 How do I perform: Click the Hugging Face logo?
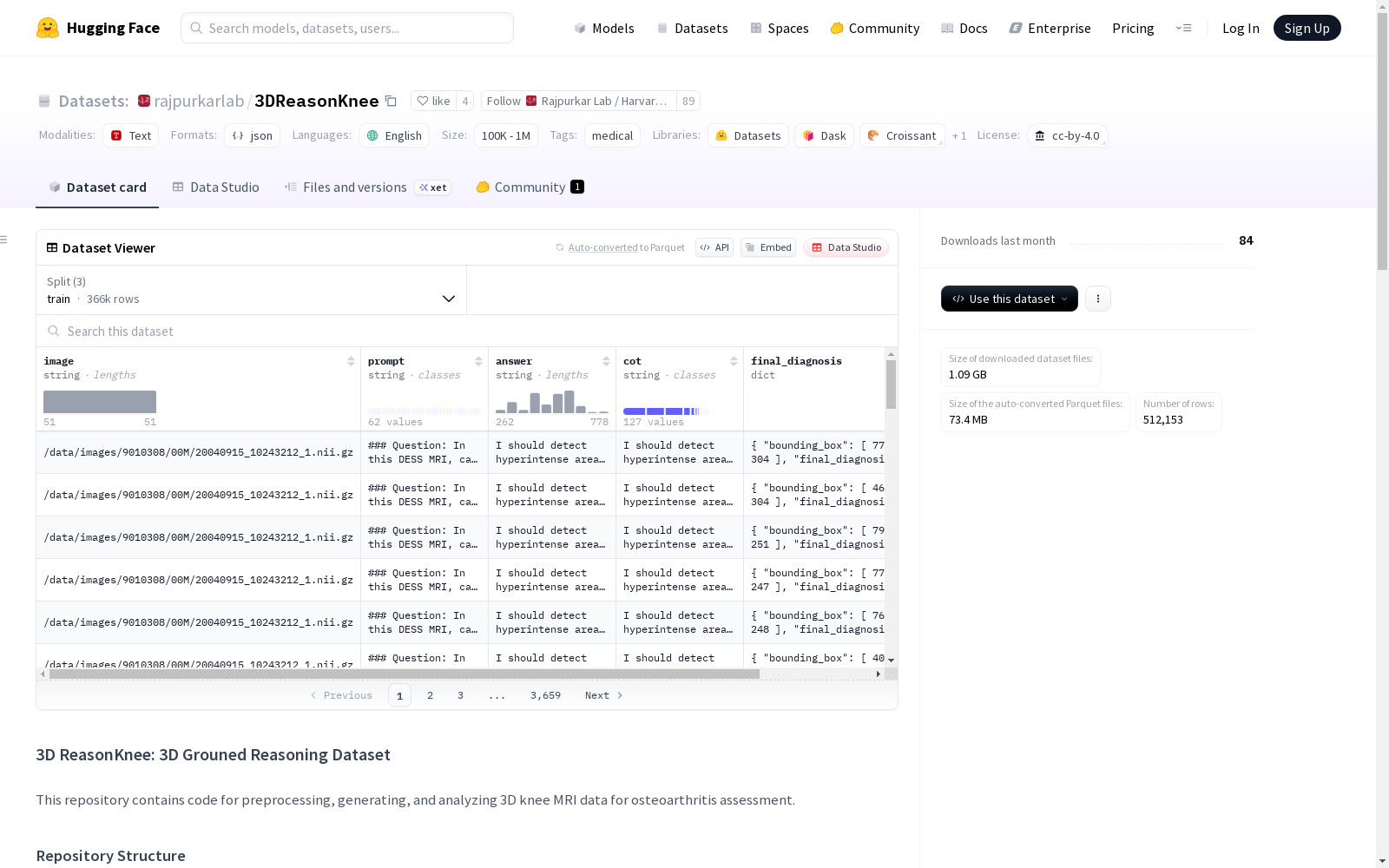point(98,28)
